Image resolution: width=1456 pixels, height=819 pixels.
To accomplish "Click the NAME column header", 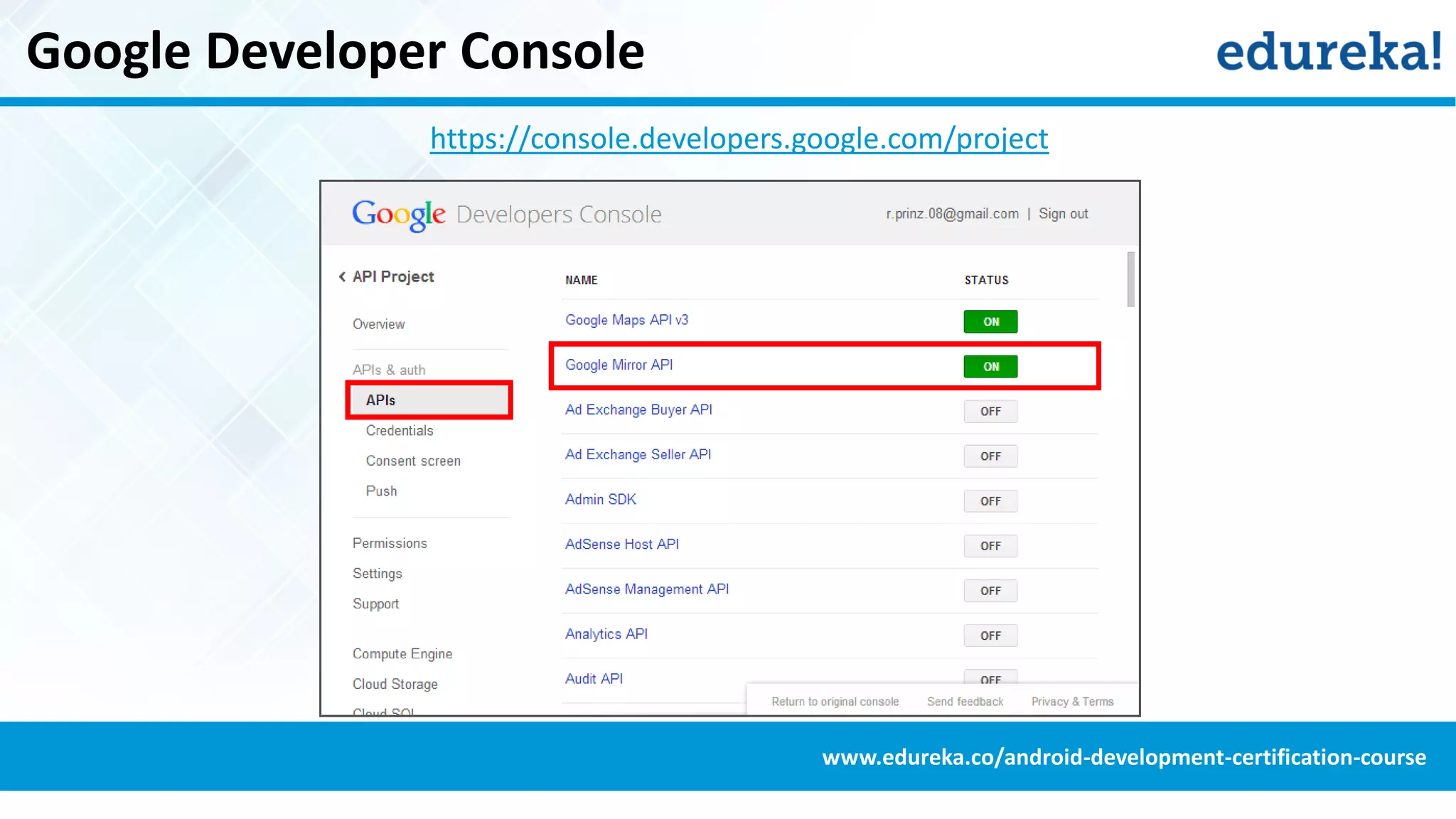I will [581, 280].
